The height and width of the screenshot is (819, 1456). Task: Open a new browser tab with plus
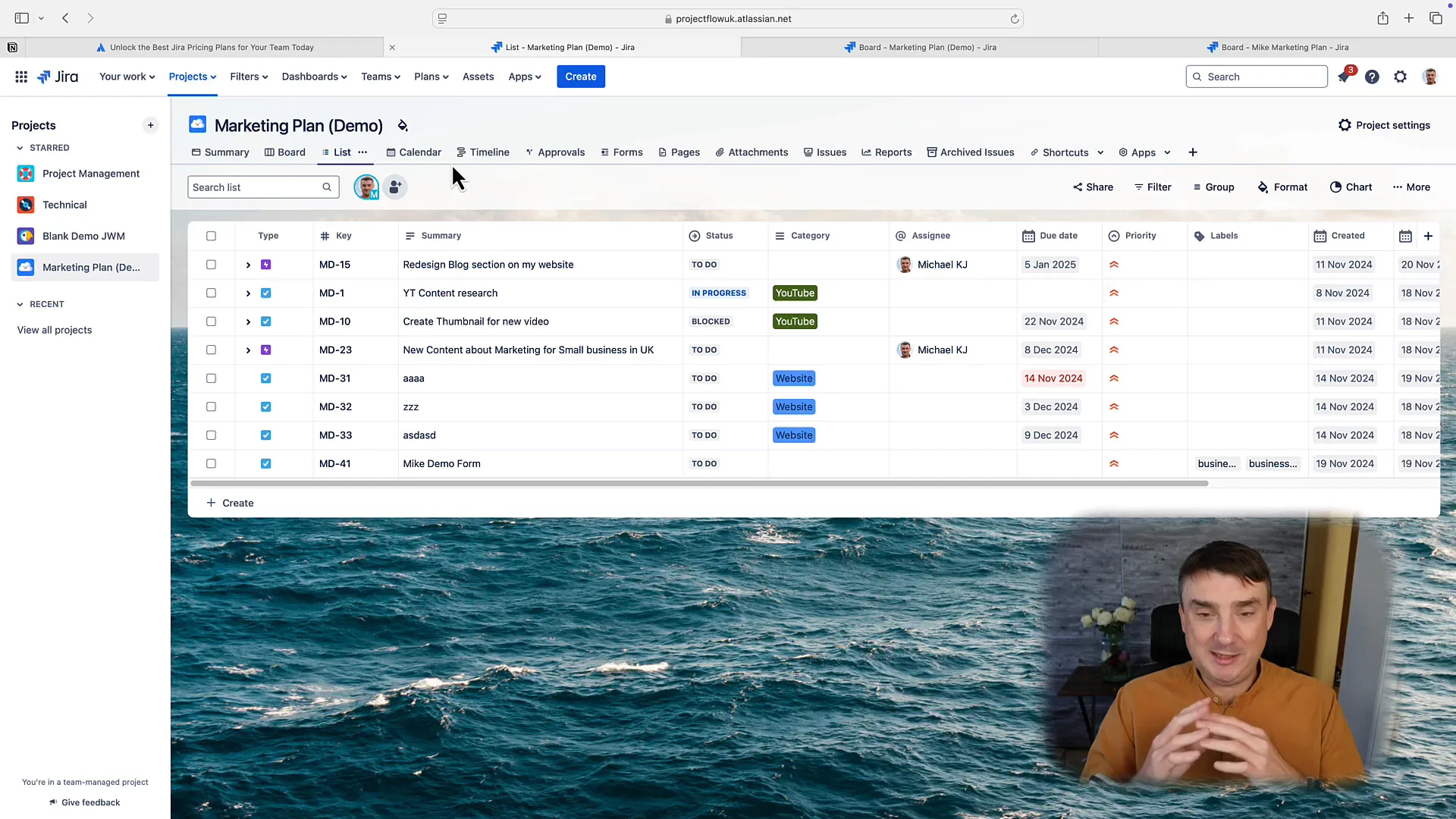[1409, 18]
